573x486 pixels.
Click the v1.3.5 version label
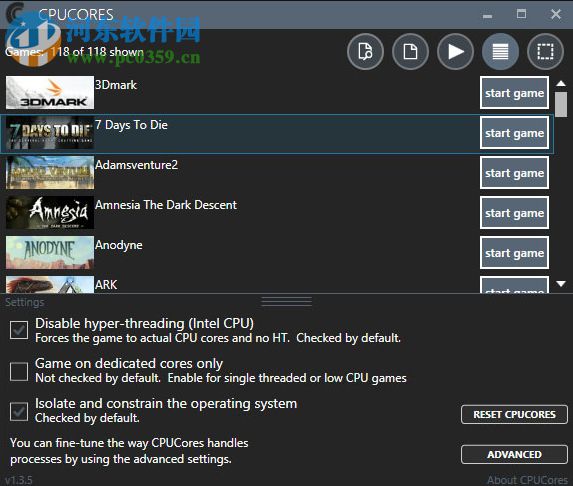(19, 480)
